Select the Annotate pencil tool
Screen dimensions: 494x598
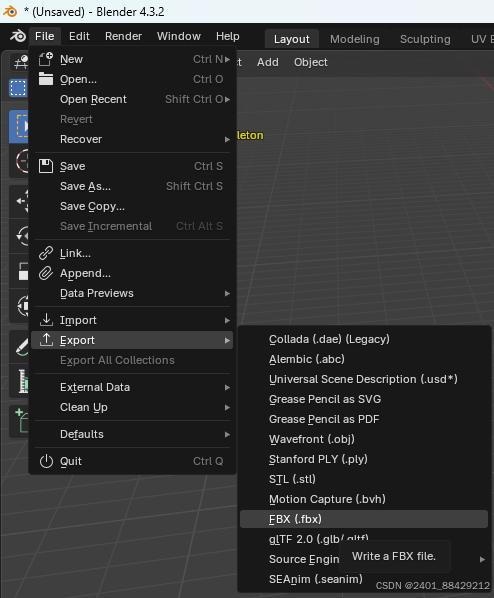[x=19, y=347]
